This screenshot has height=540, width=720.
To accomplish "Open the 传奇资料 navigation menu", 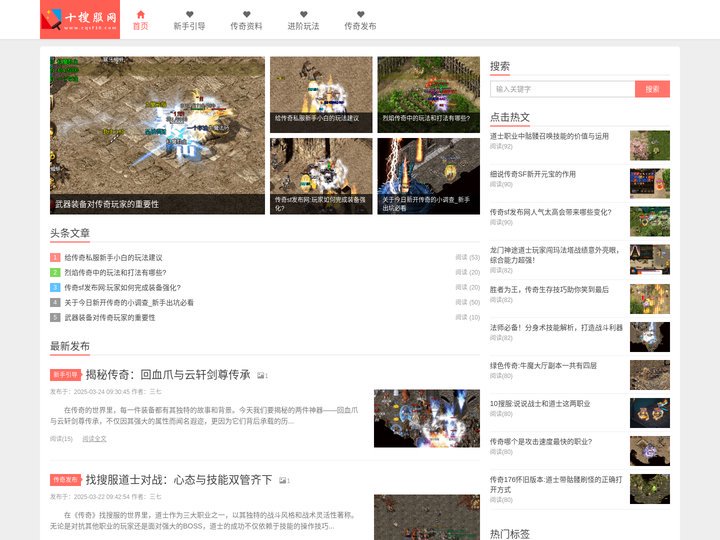I will click(247, 26).
